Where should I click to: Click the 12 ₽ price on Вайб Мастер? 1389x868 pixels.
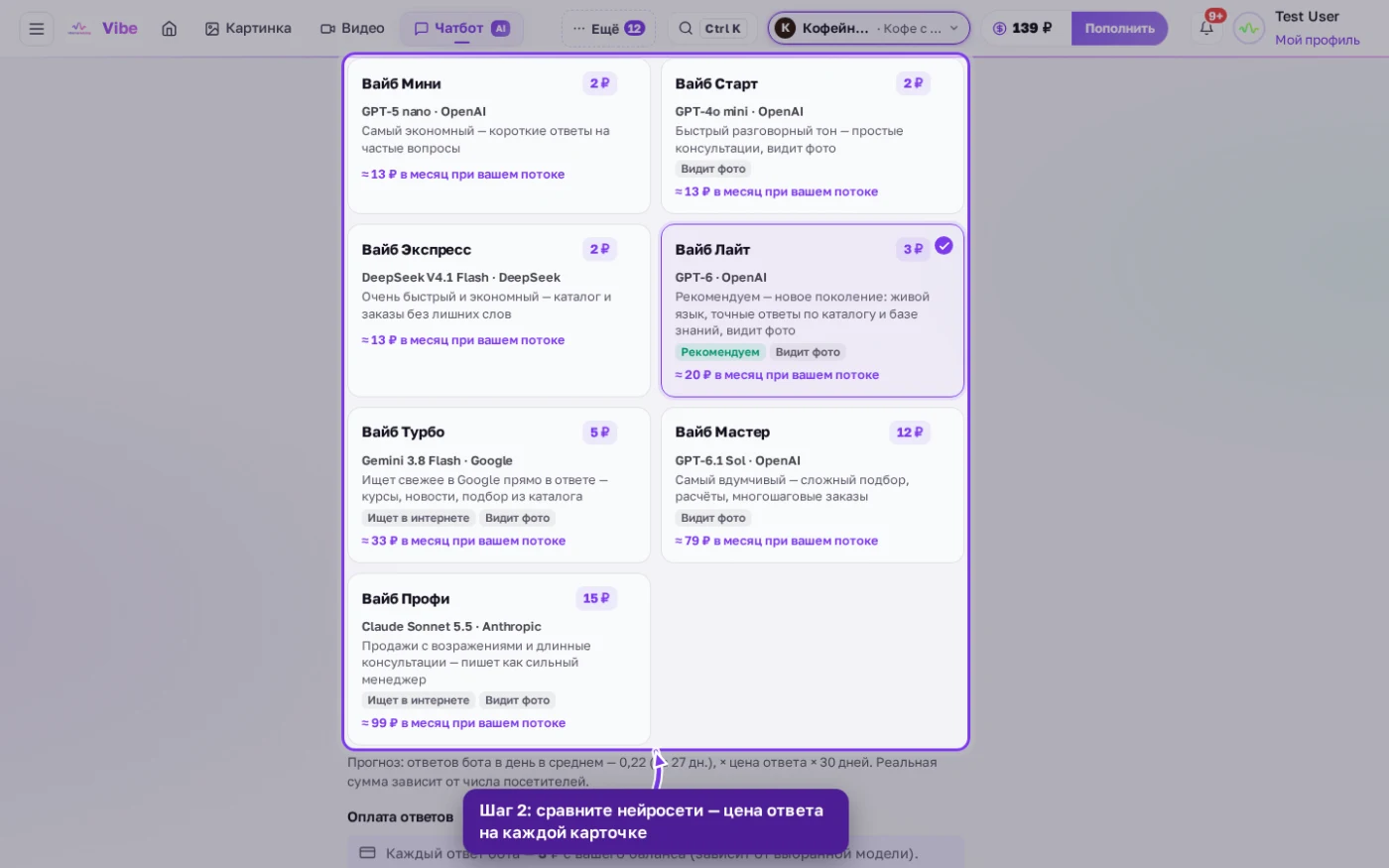click(910, 433)
